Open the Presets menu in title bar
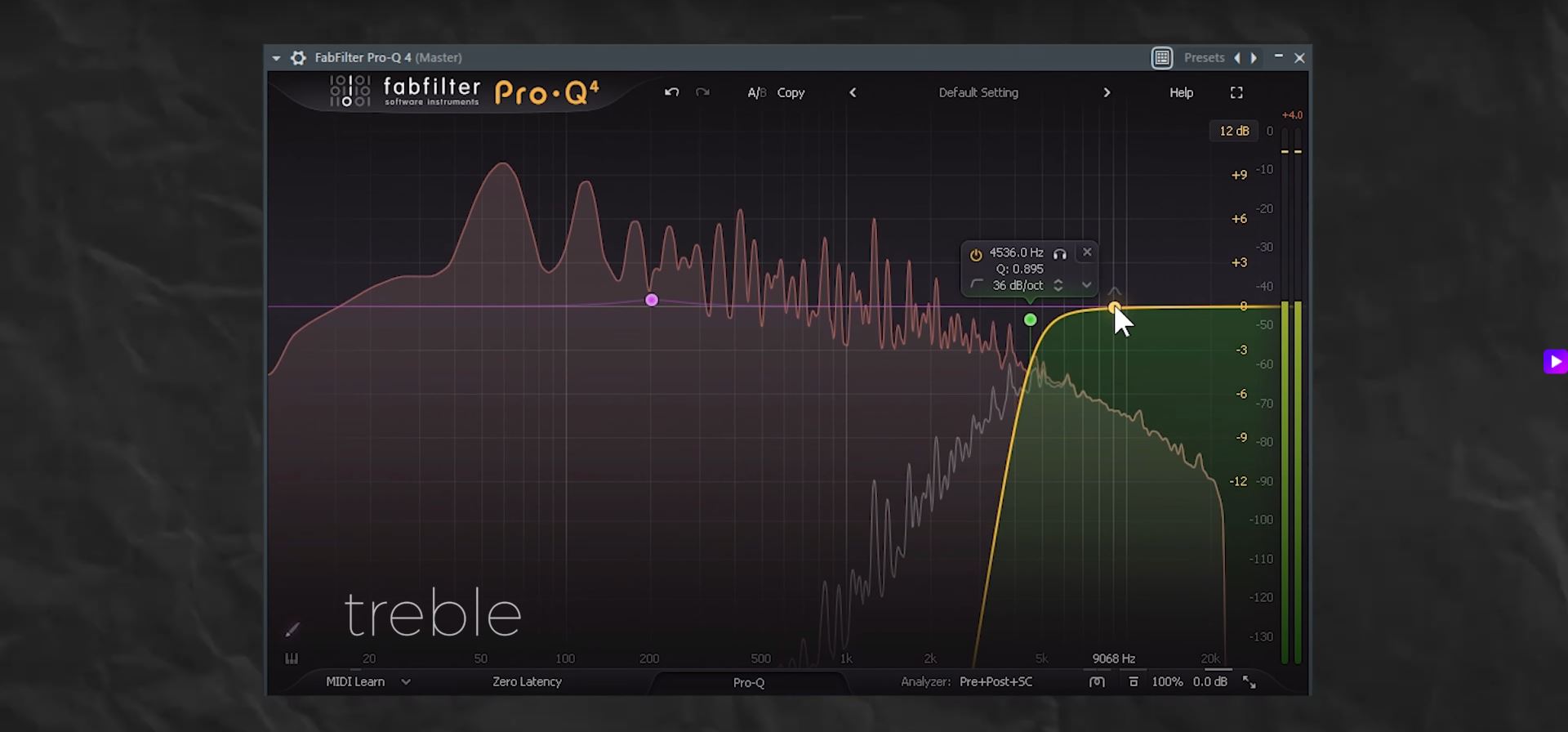The image size is (1568, 732). (1204, 58)
